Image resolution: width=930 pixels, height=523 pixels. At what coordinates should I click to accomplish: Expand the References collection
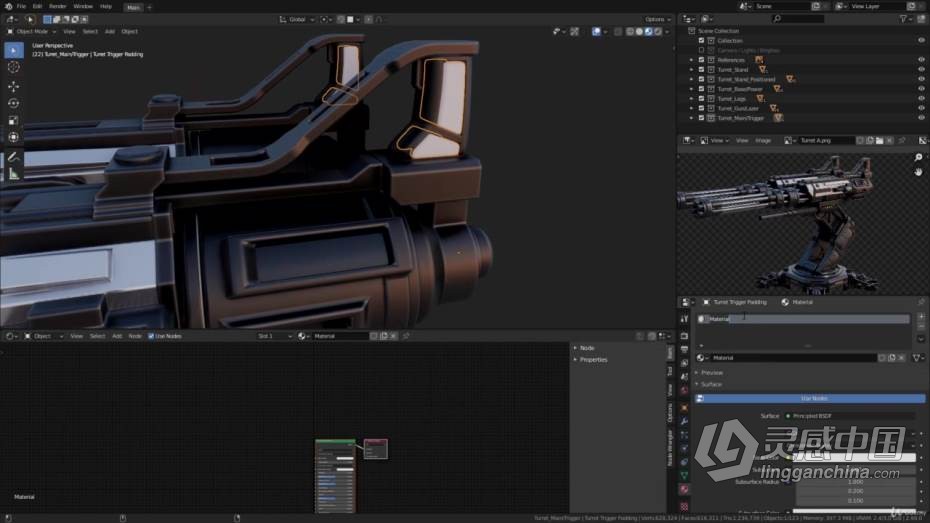point(691,60)
